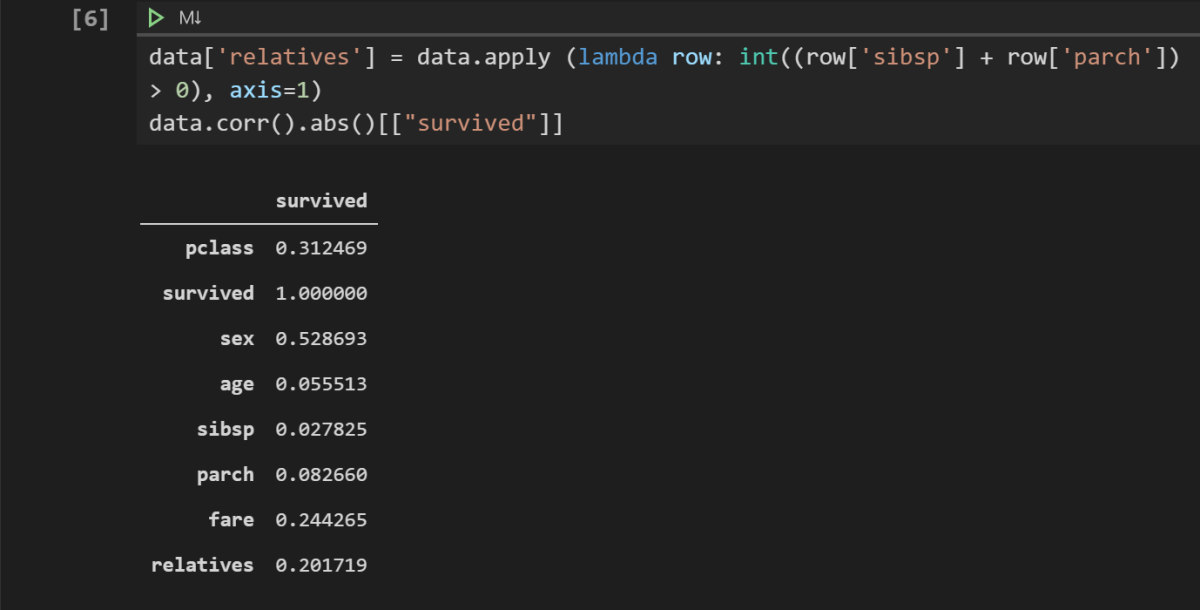Click the green run triangle in cell toolbar
The height and width of the screenshot is (610, 1200).
[x=155, y=17]
